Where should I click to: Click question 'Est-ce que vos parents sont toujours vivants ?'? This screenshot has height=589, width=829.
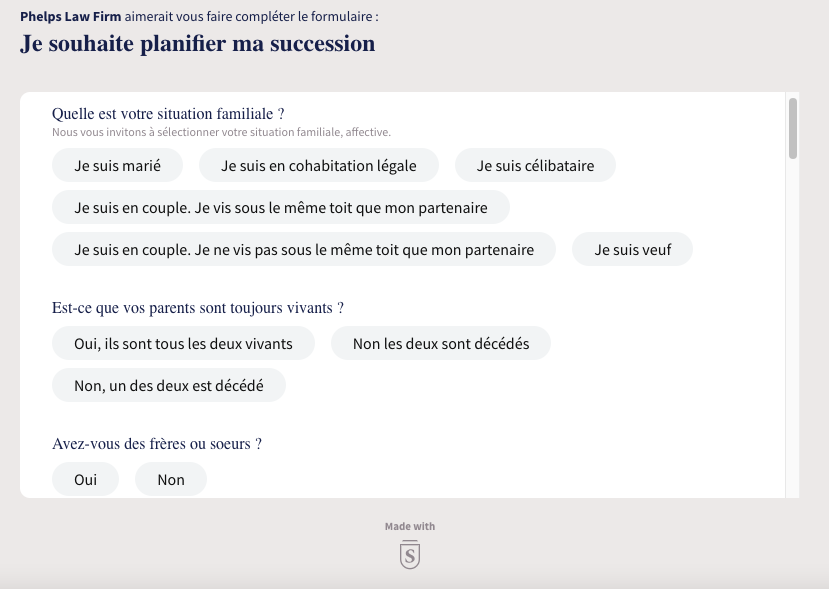pyautogui.click(x=198, y=308)
